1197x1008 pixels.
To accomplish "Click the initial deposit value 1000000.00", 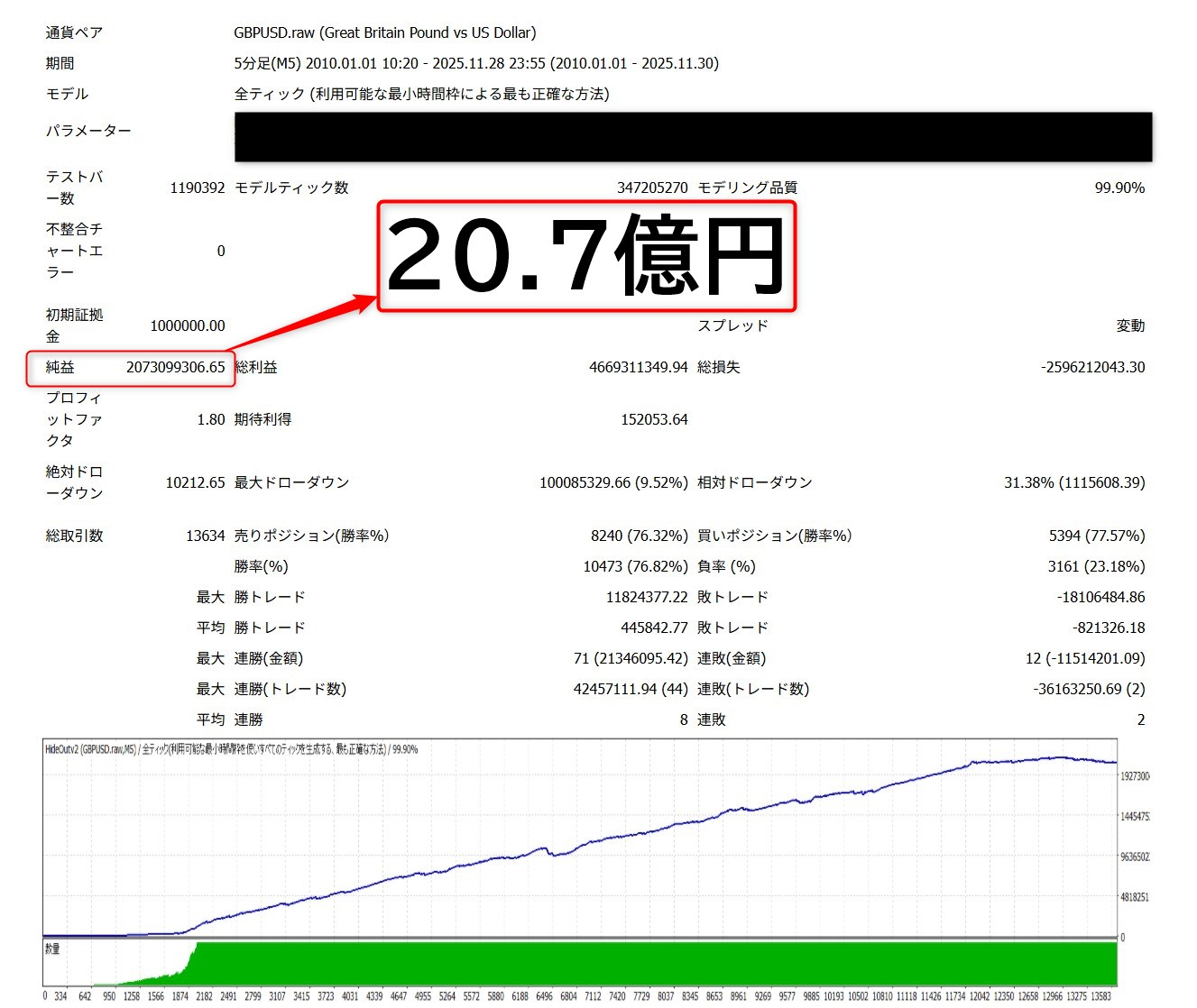I will (x=187, y=325).
